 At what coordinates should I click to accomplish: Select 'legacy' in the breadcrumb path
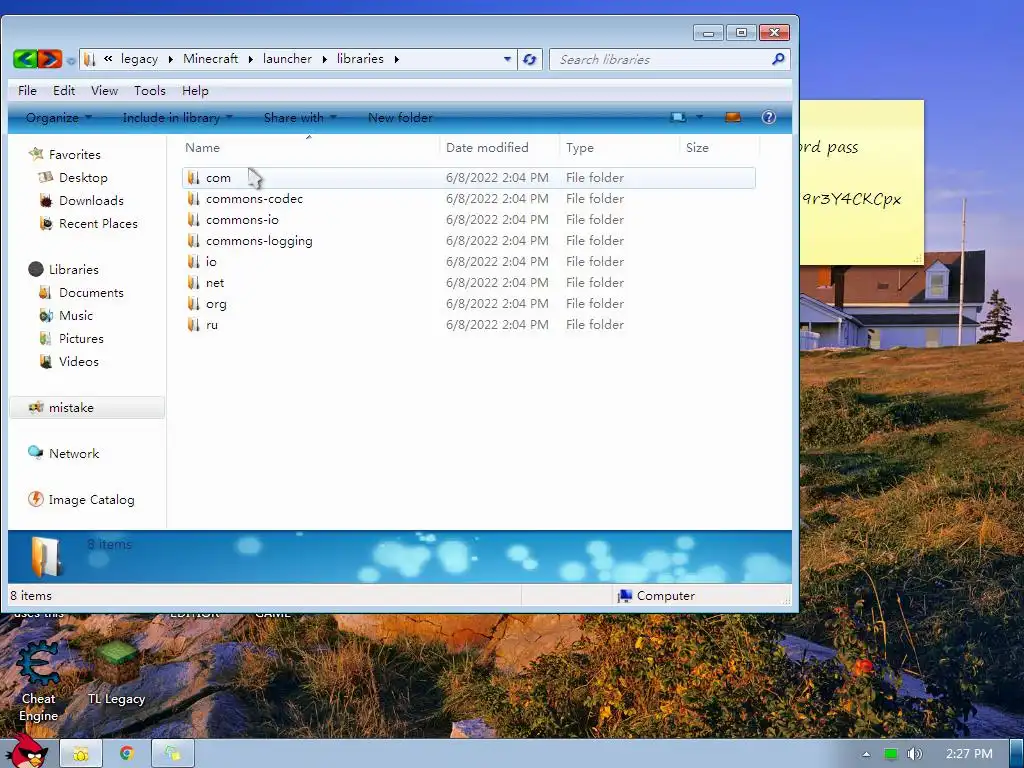(139, 59)
